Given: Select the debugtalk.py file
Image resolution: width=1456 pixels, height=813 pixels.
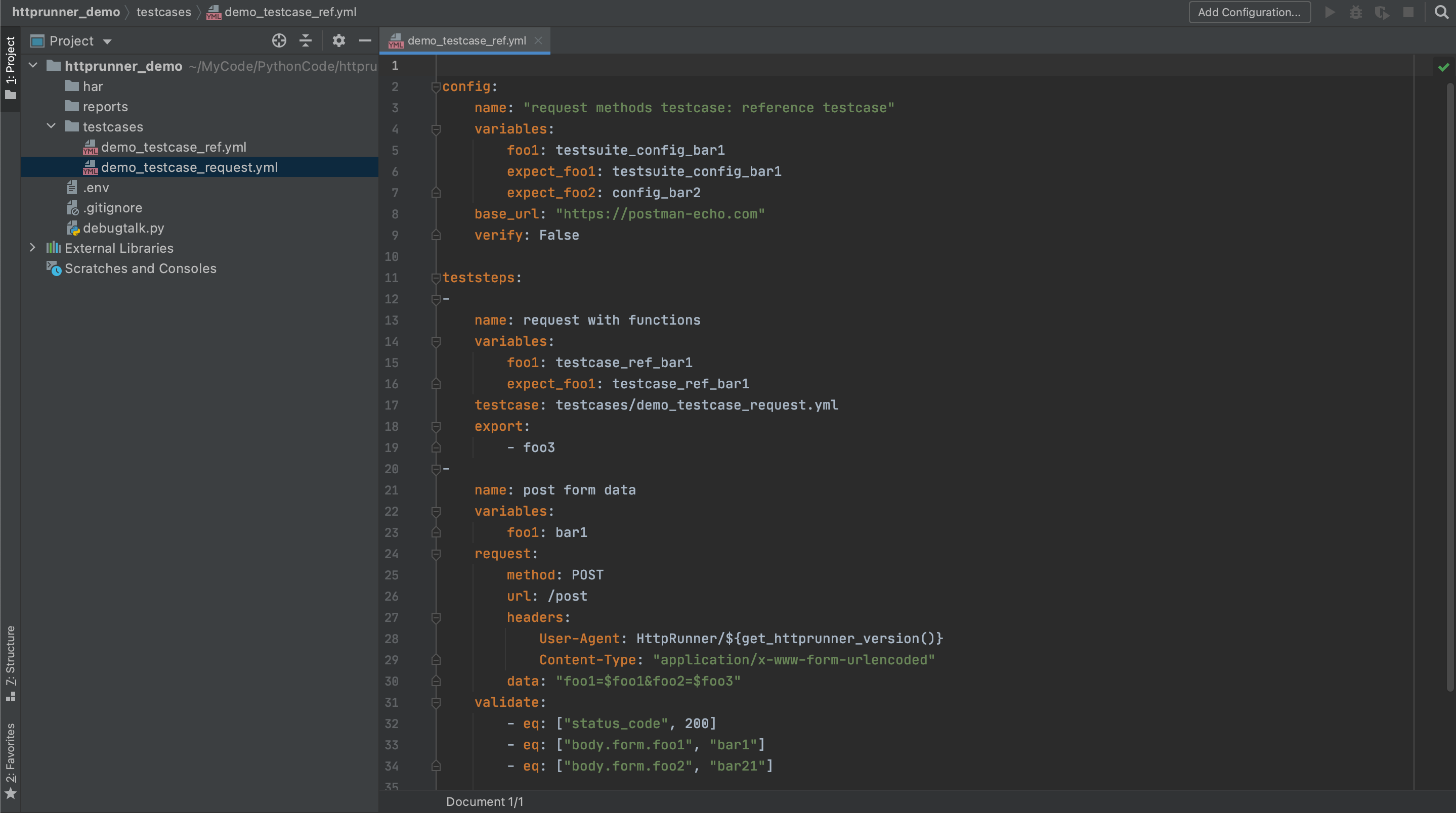Looking at the screenshot, I should coord(115,228).
